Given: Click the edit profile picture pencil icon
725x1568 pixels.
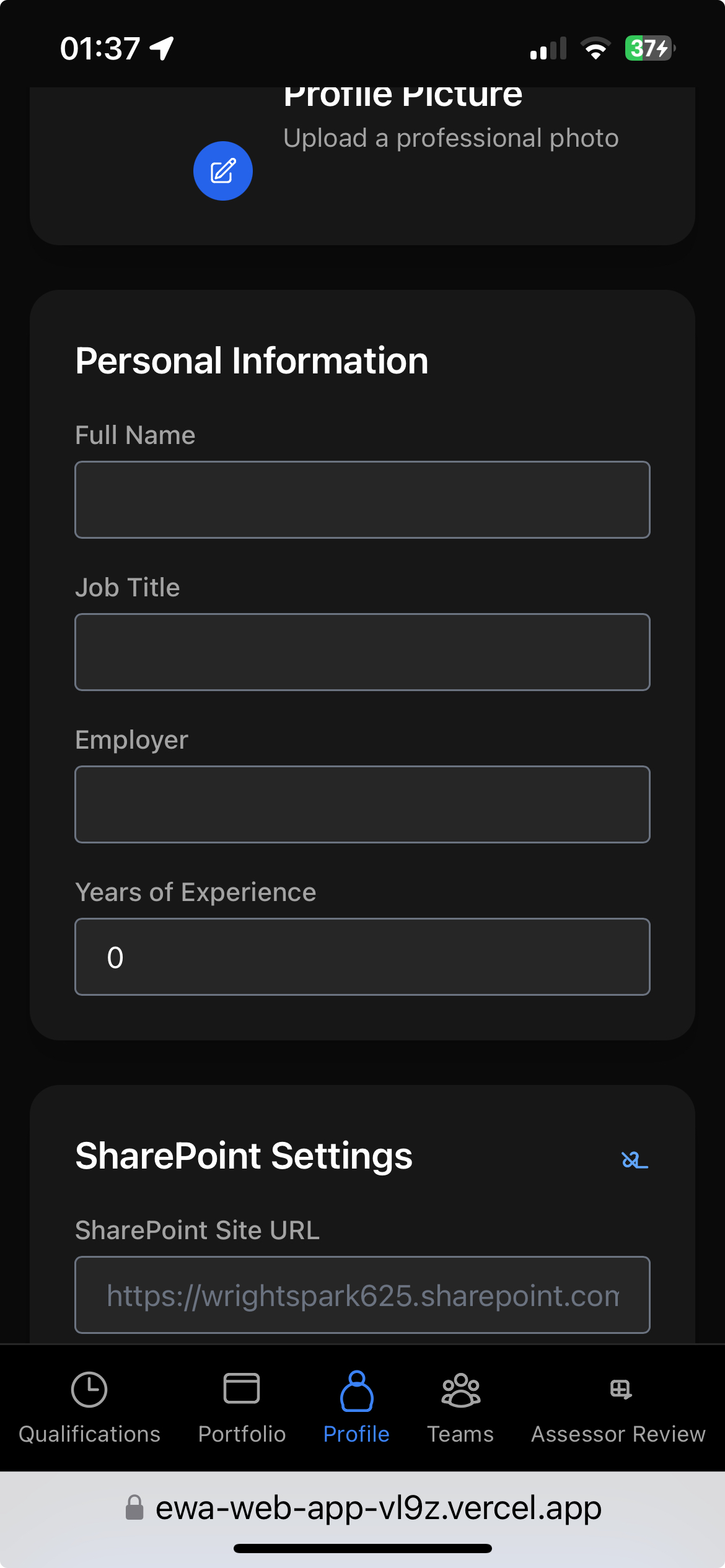Looking at the screenshot, I should tap(223, 170).
